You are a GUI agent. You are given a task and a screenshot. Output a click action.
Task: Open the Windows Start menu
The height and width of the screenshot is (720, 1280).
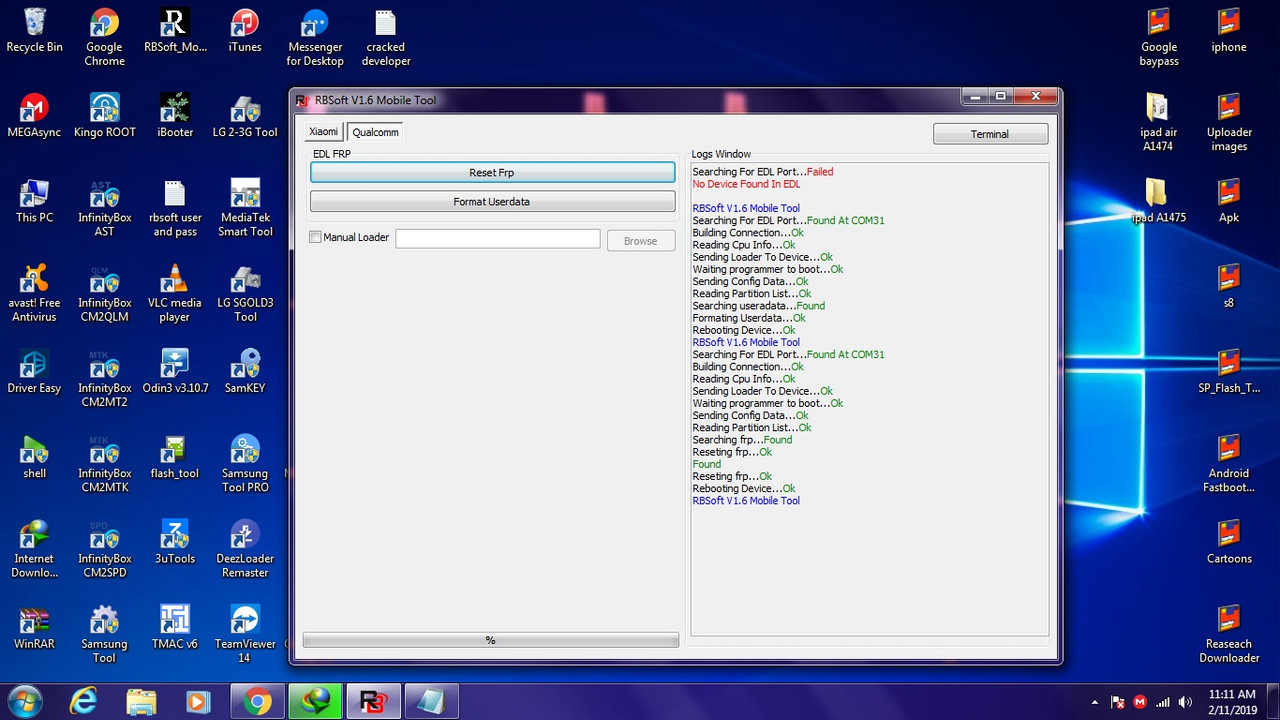coord(24,701)
